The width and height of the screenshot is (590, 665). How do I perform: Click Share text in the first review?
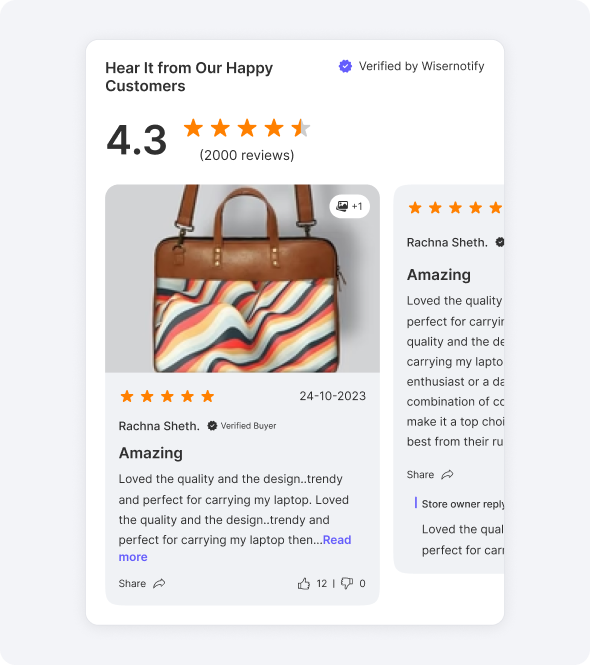(132, 584)
